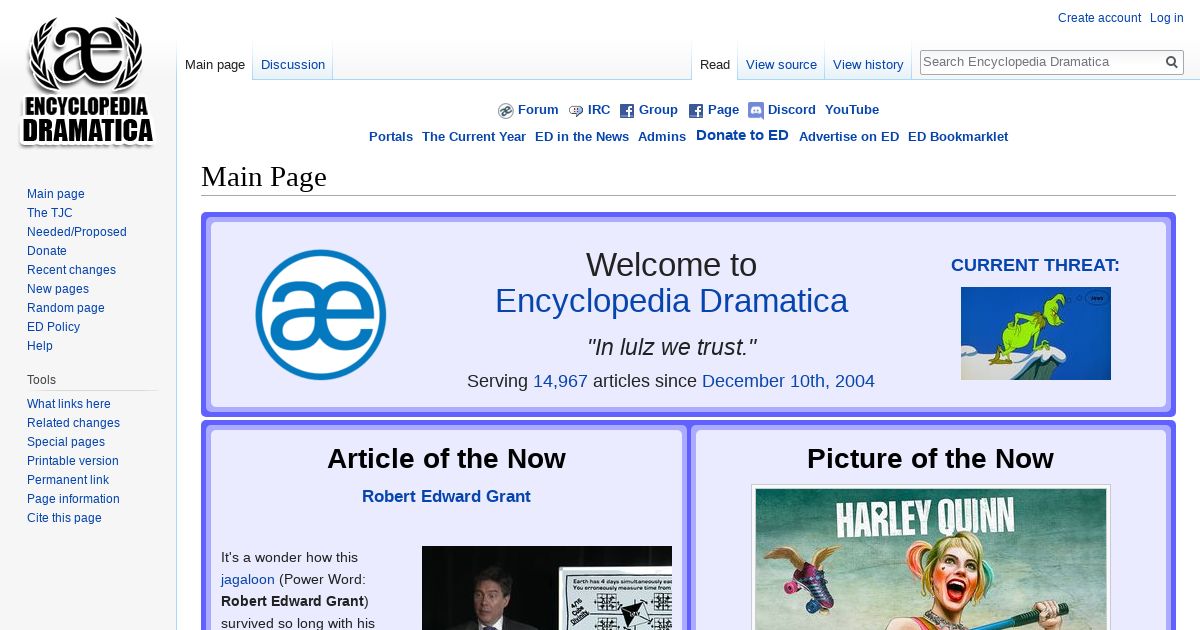
Task: Open The Current Year link
Action: tap(474, 137)
